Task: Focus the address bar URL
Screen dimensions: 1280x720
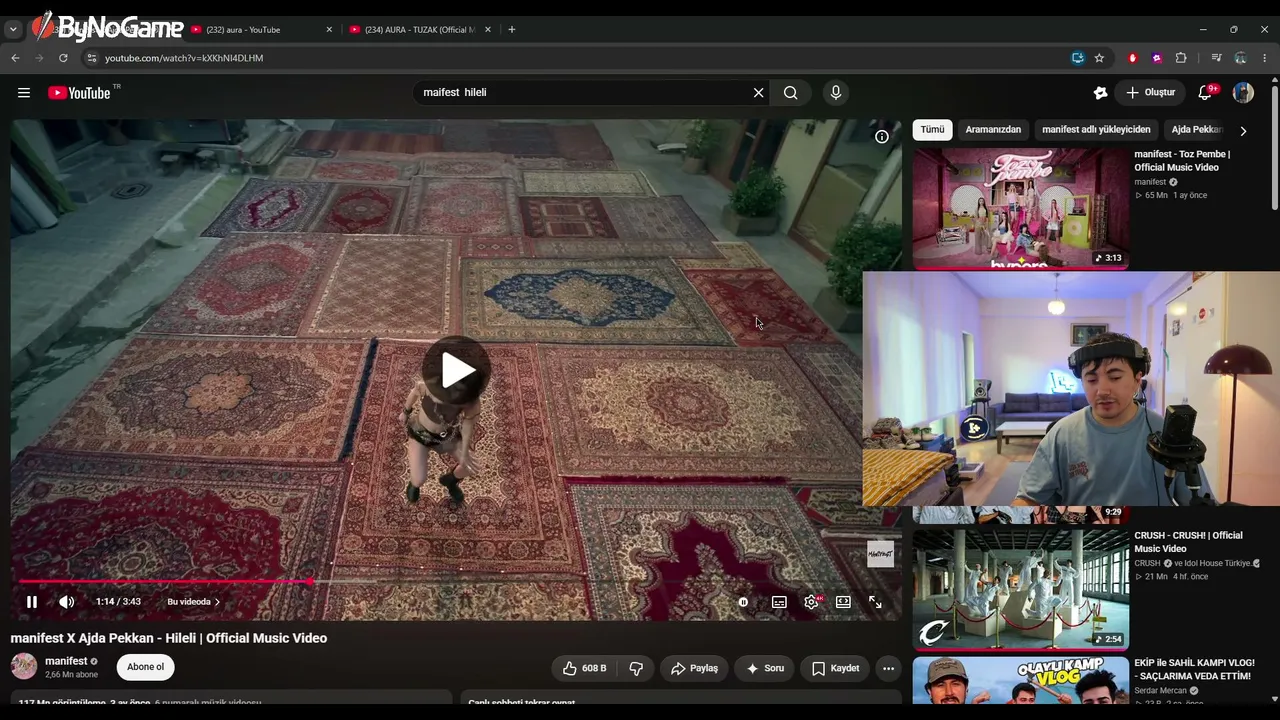Action: pos(184,58)
